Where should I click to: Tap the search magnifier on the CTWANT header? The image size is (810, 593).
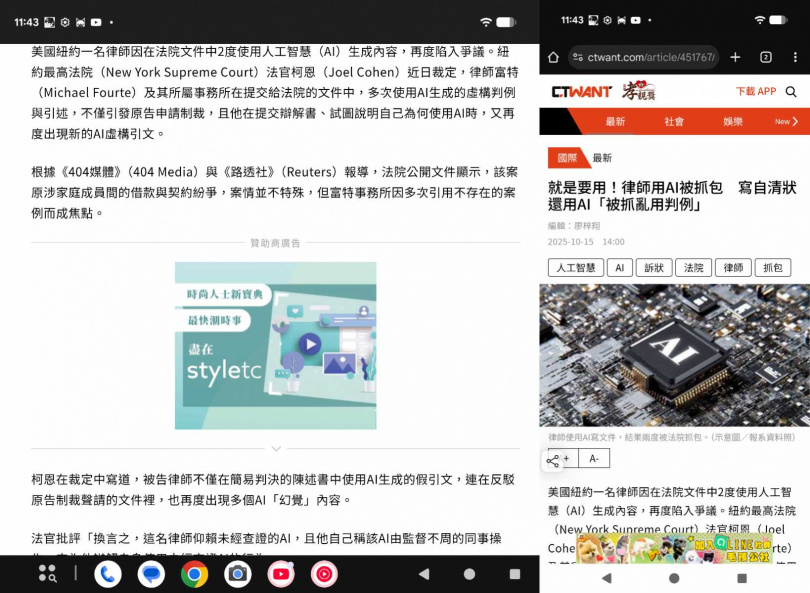coord(792,89)
